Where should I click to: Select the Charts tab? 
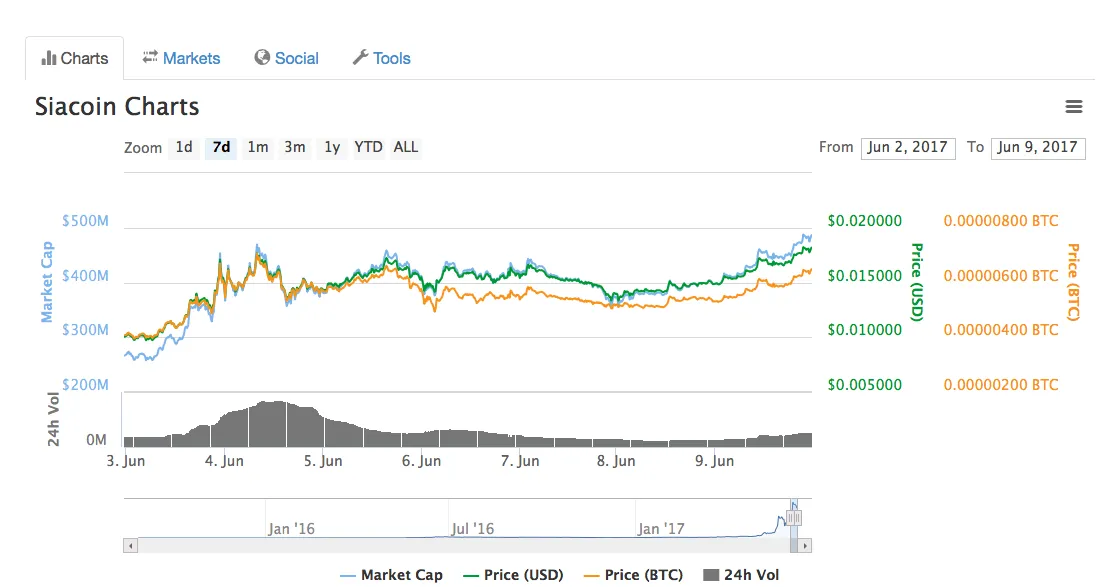pyautogui.click(x=75, y=58)
